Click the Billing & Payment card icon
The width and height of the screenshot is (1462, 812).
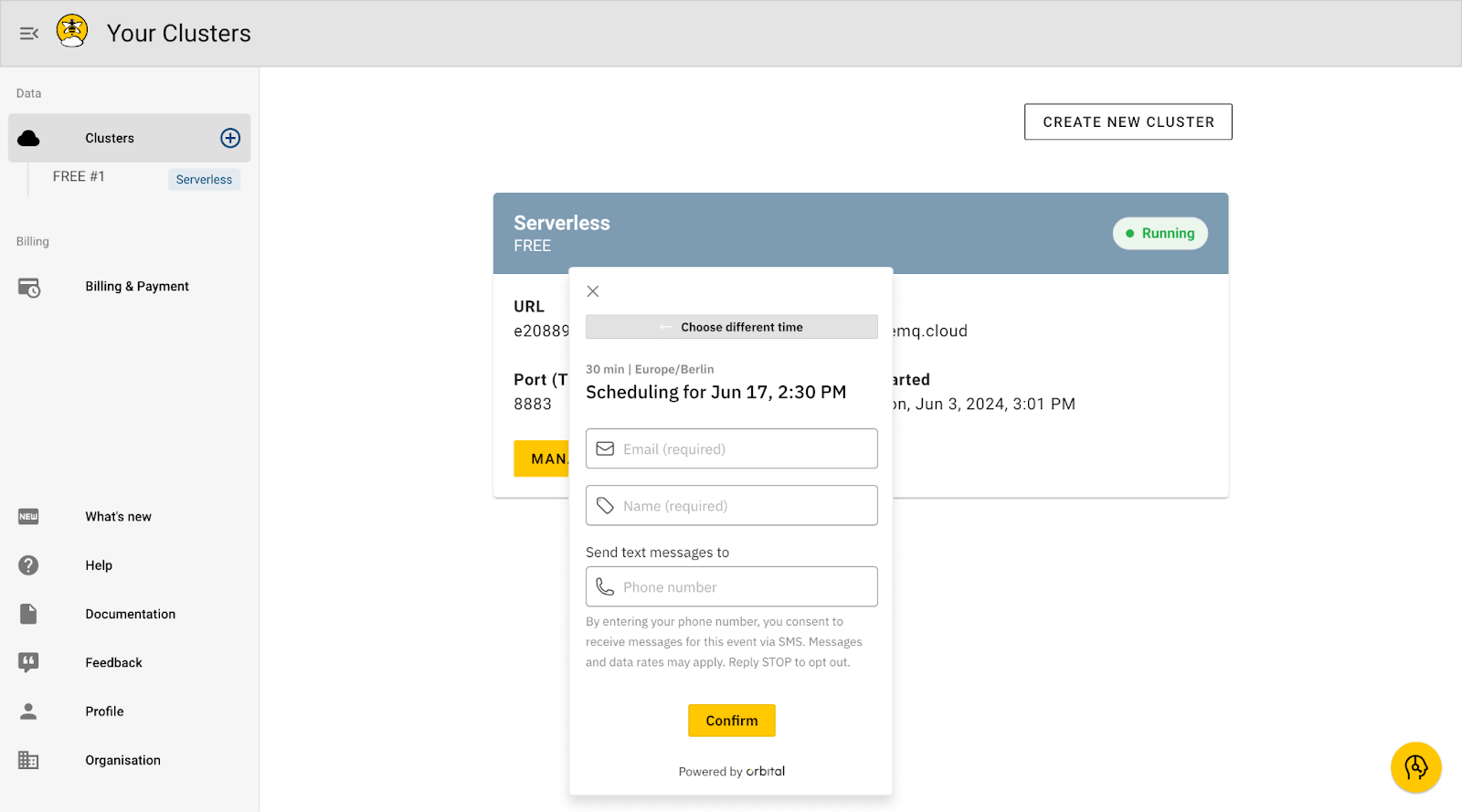tap(29, 287)
